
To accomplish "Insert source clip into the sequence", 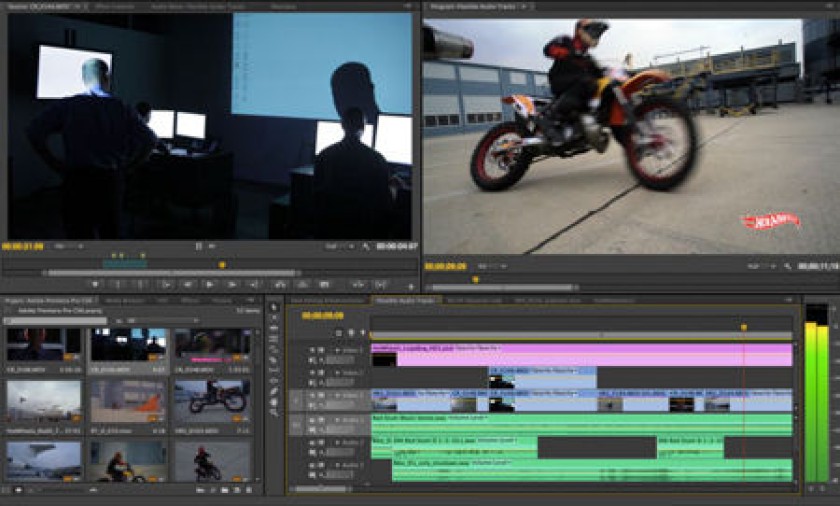I will (280, 284).
